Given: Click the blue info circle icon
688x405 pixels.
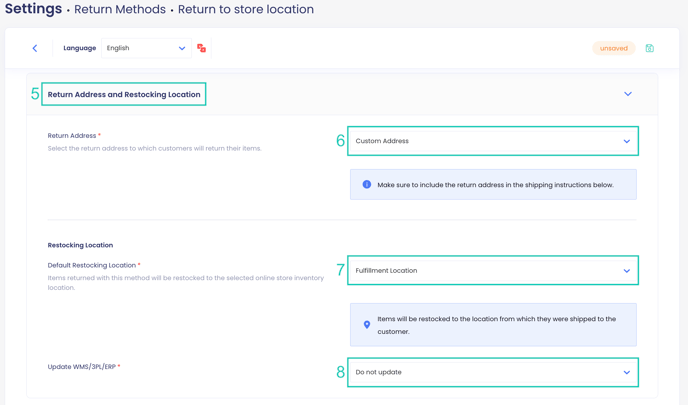Looking at the screenshot, I should (x=367, y=185).
